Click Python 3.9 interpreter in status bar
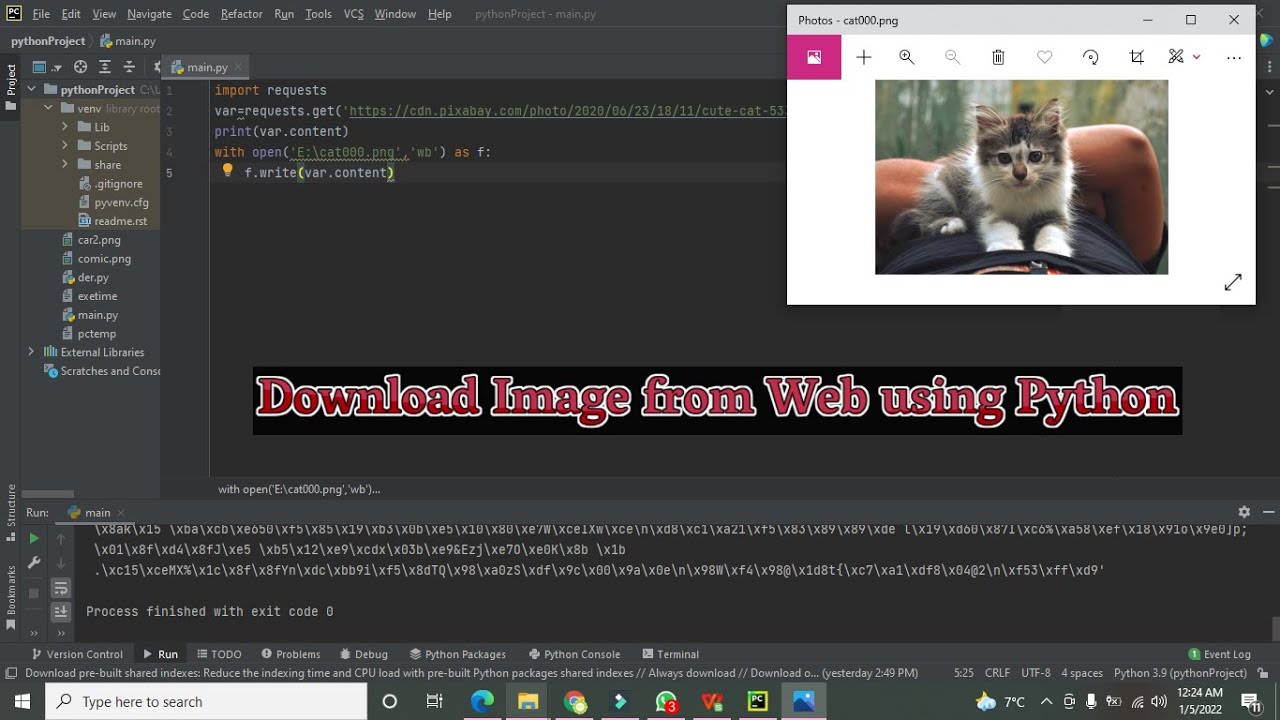This screenshot has height=720, width=1280. pyautogui.click(x=1180, y=673)
